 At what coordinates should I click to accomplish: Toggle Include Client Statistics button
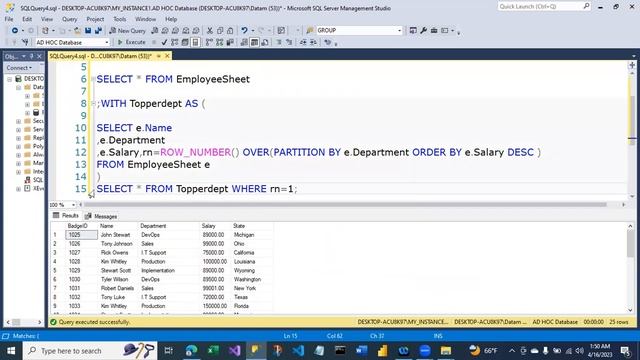point(230,42)
